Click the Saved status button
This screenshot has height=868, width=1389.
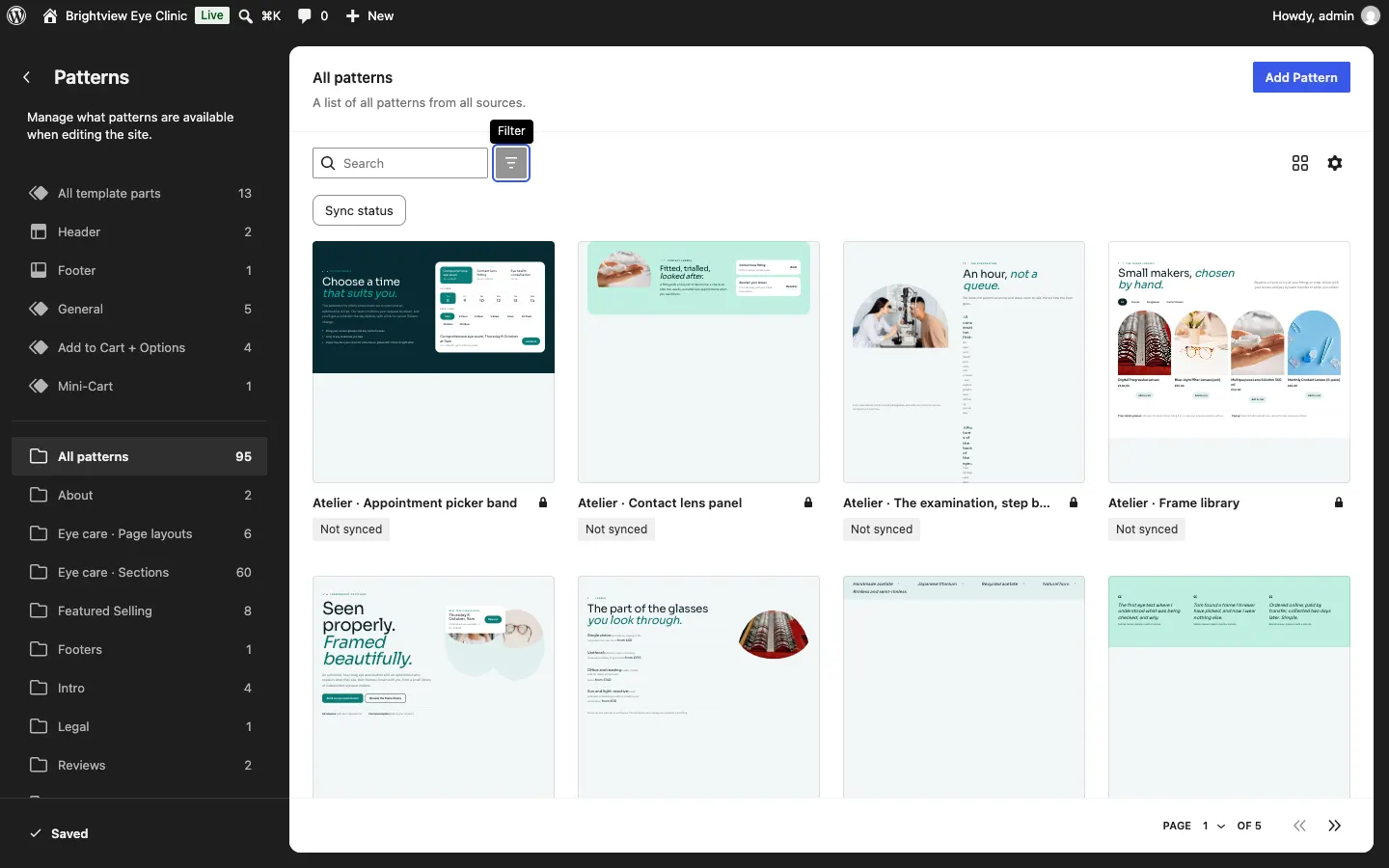(59, 833)
